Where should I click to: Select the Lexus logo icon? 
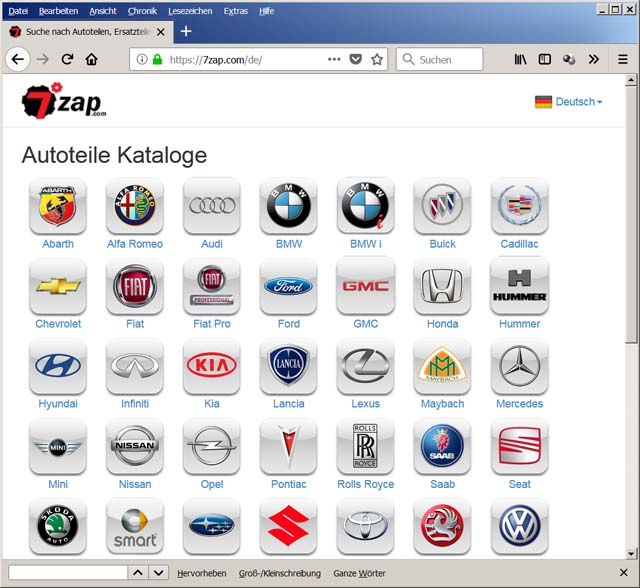pyautogui.click(x=366, y=366)
